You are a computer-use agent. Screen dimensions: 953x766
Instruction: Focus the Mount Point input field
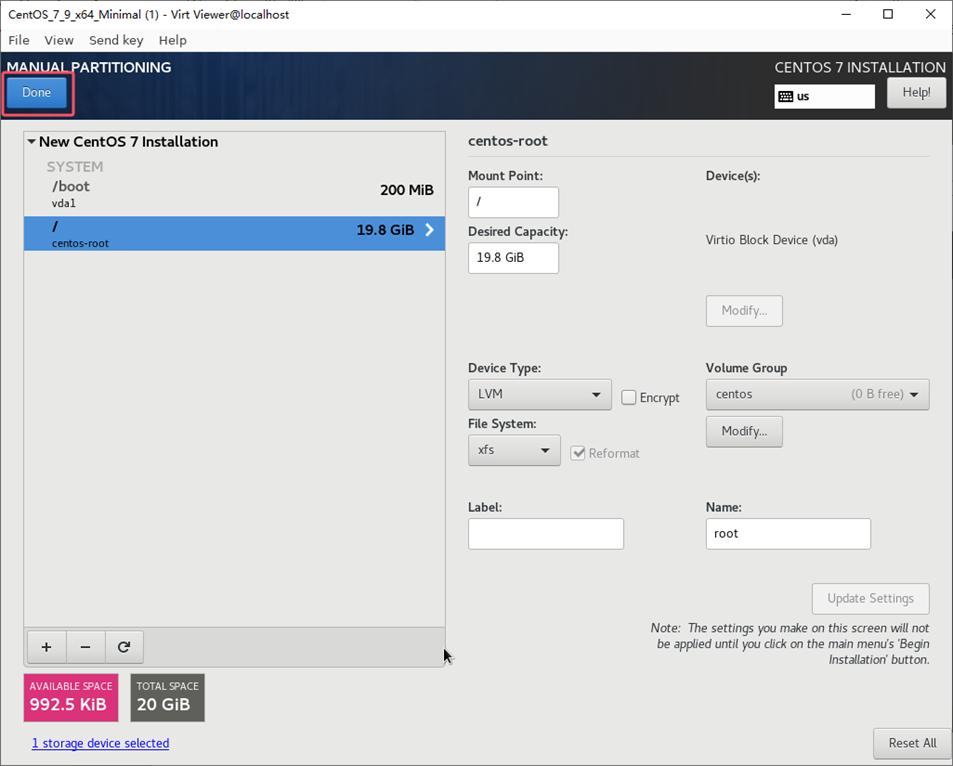(x=514, y=202)
